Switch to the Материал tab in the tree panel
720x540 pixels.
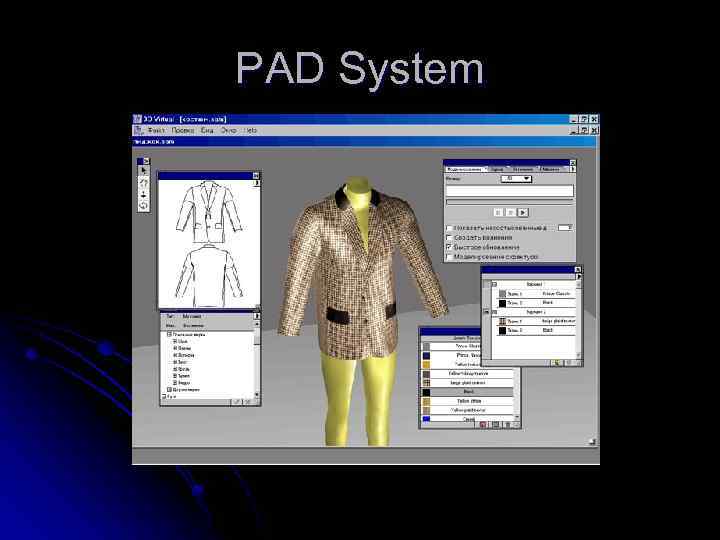(192, 316)
